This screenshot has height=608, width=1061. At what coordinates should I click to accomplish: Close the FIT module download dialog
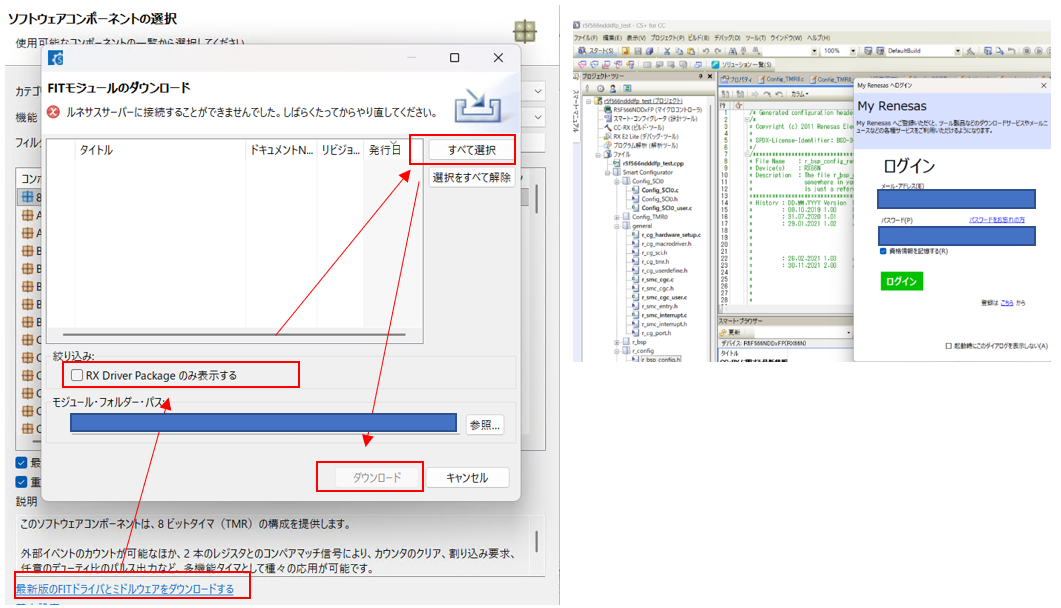tap(499, 57)
